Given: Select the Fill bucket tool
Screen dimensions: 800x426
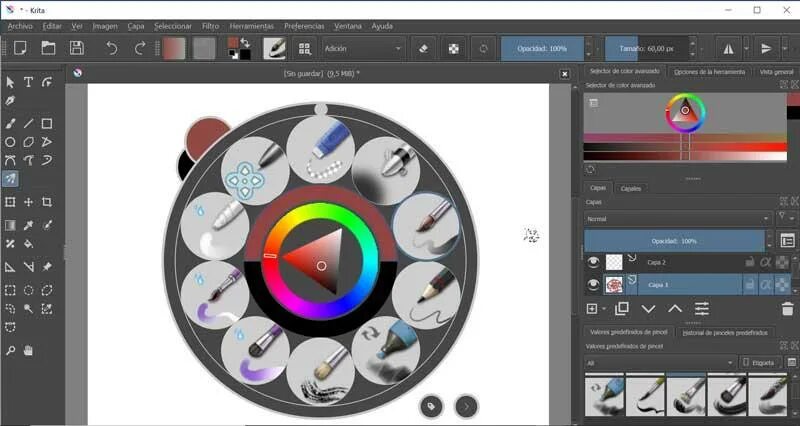Looking at the screenshot, I should click(x=29, y=243).
